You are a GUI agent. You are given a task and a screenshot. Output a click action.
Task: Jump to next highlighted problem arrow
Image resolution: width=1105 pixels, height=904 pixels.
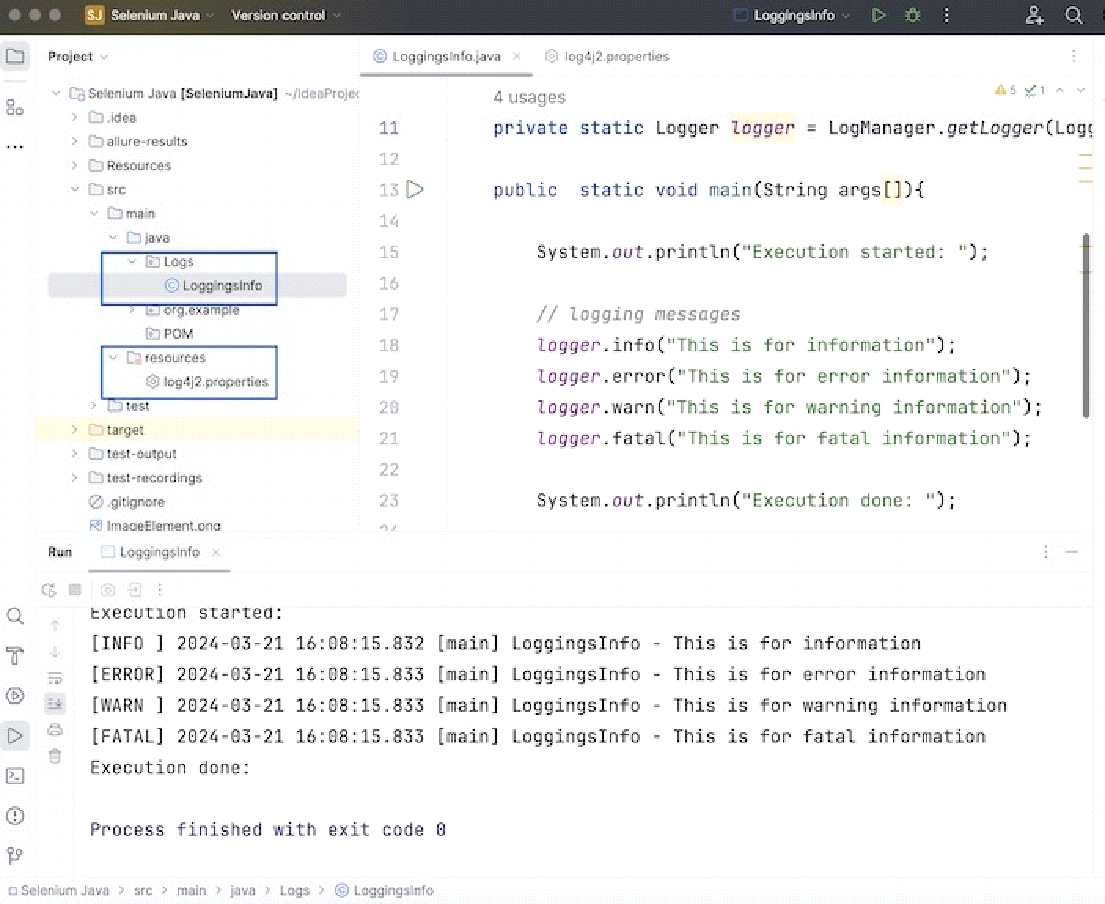tap(1080, 90)
